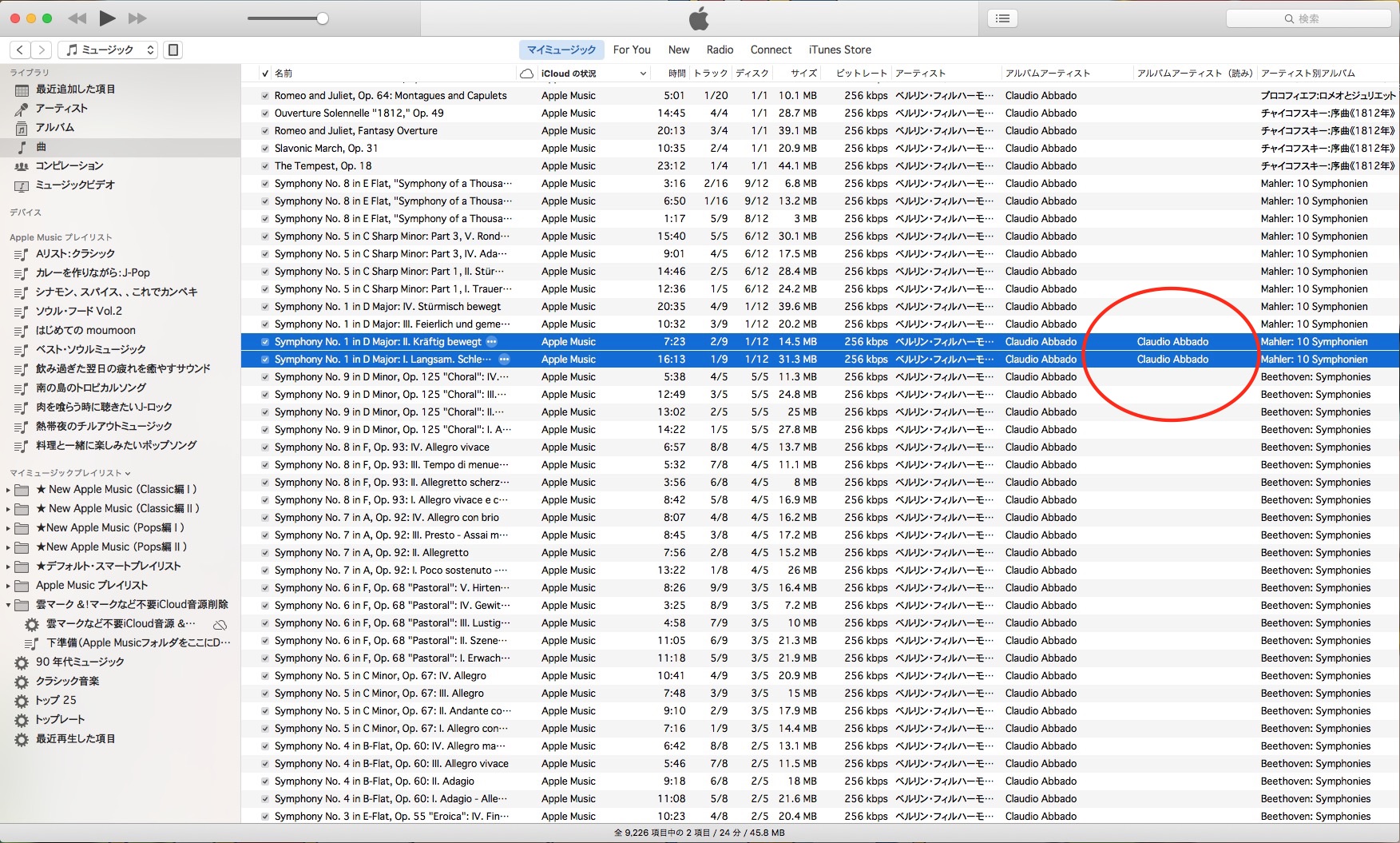
Task: Toggle checkbox for Symphony No. 1 IV. Stürmisch bewegt
Action: pyautogui.click(x=265, y=307)
